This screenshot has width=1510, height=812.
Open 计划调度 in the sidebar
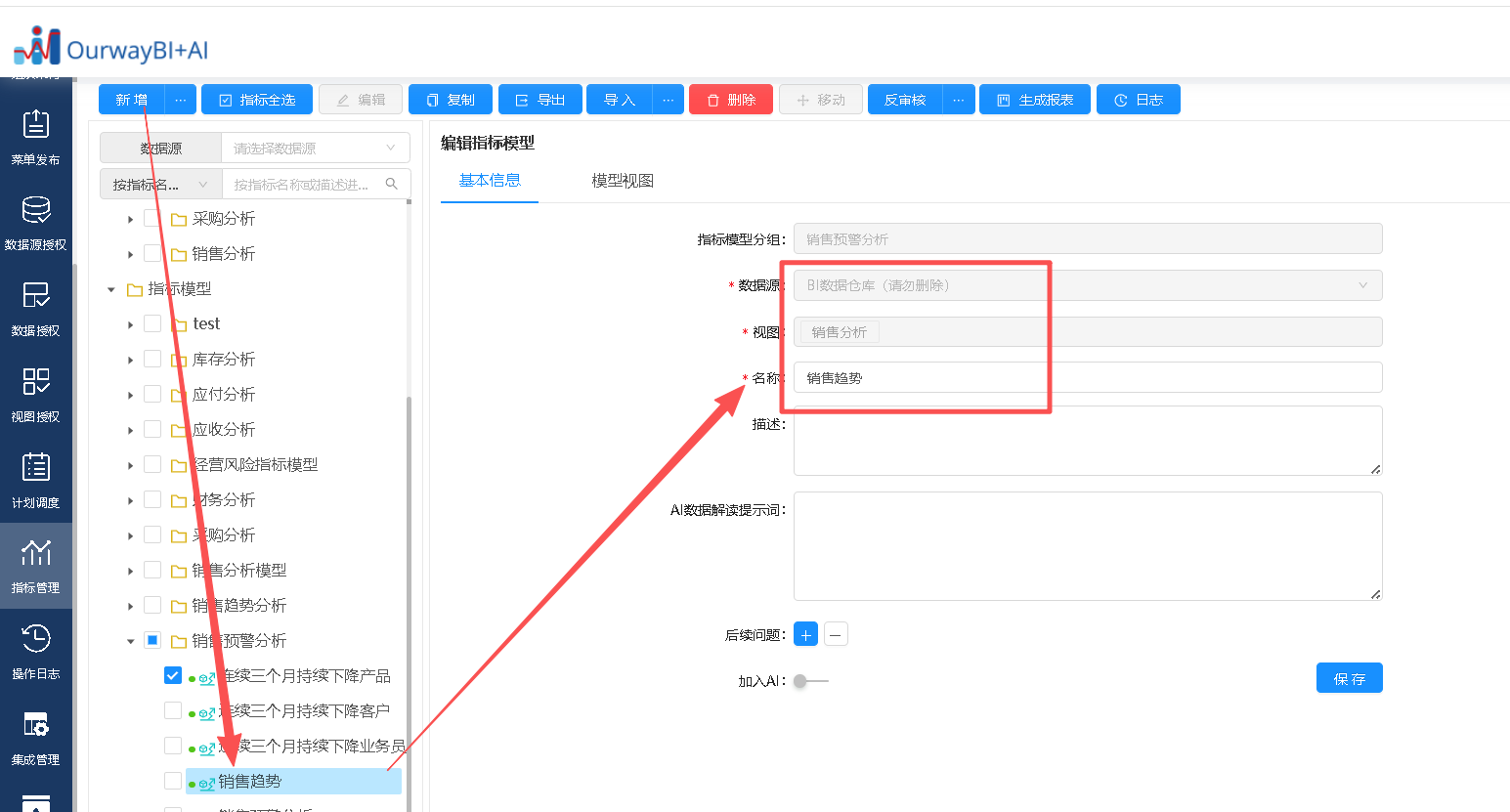[35, 481]
